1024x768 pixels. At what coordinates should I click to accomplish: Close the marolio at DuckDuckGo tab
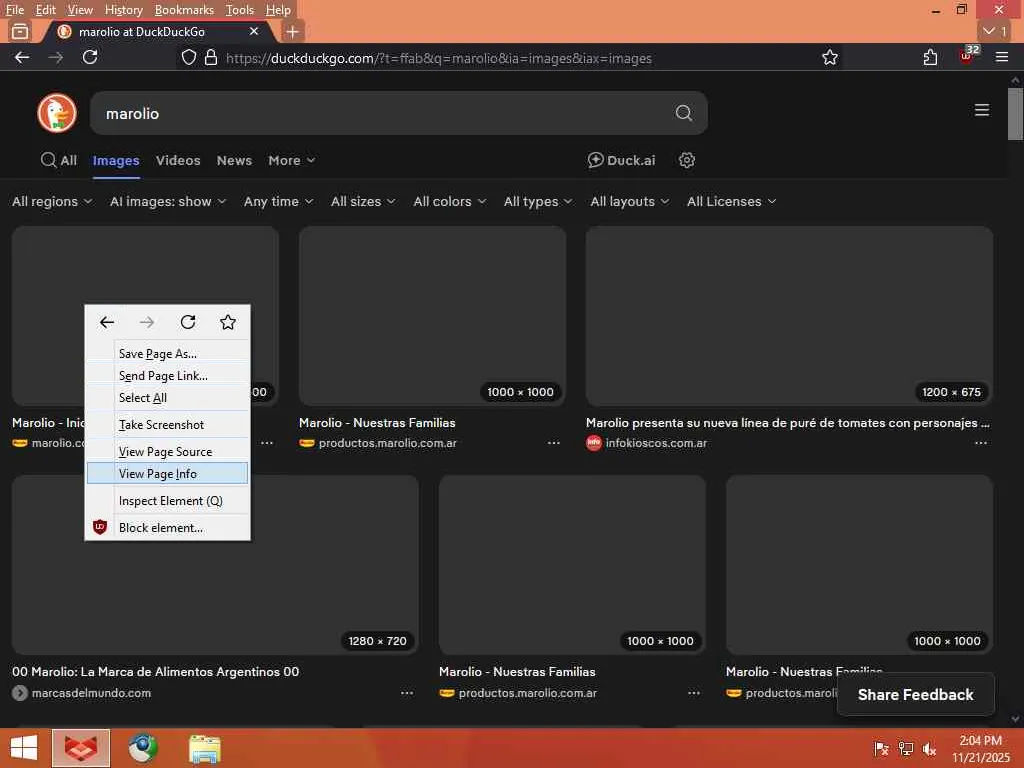(254, 31)
